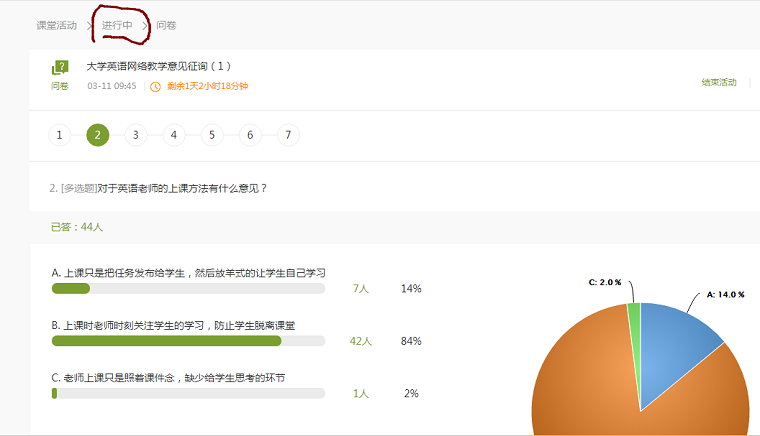Click the 结束活动 button
The image size is (760, 436).
click(719, 82)
